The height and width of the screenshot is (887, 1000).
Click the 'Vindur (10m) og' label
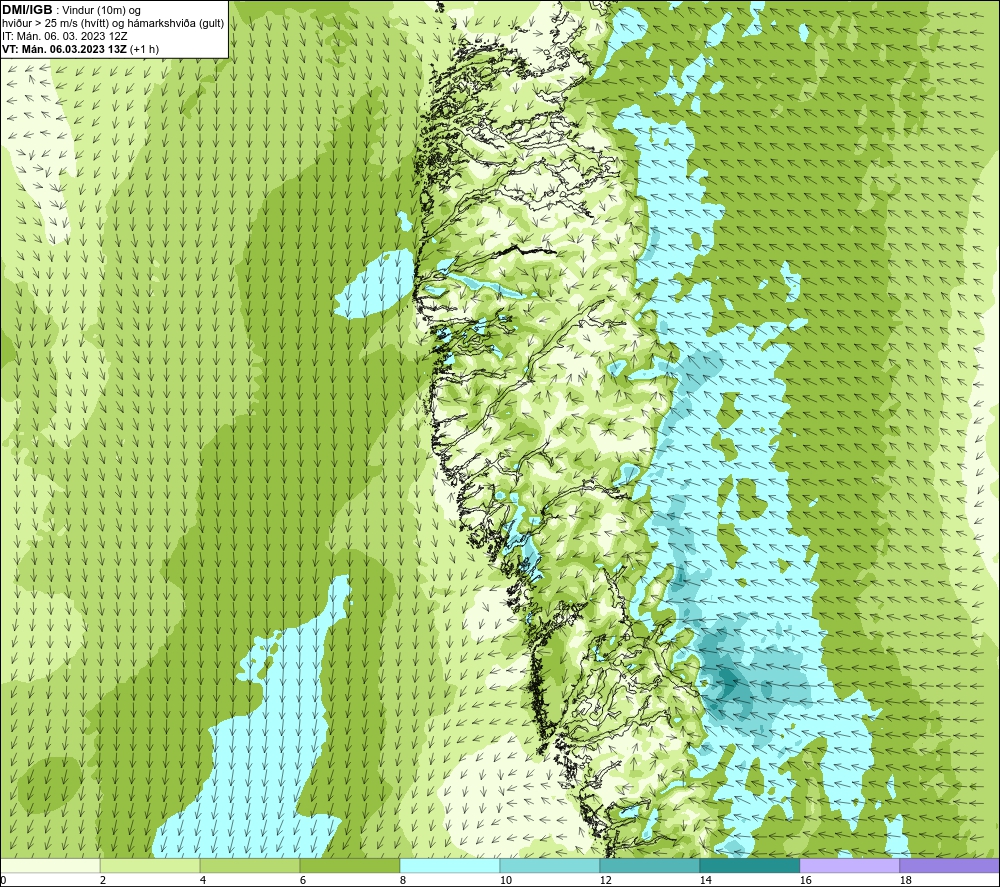click(x=101, y=11)
